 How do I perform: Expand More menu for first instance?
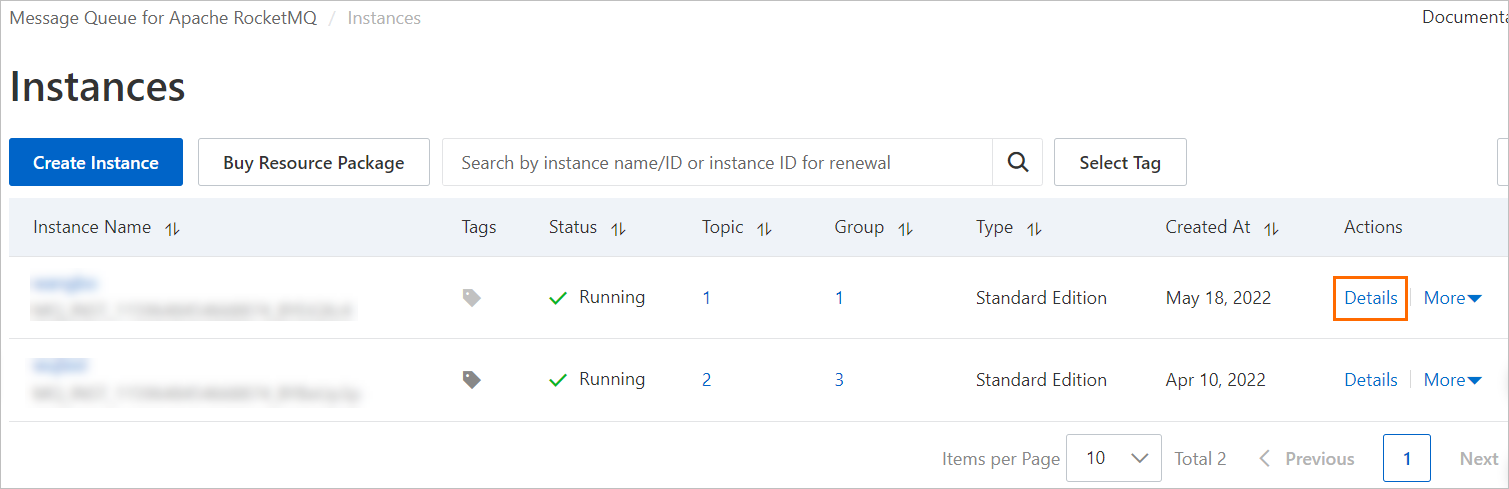tap(1452, 298)
